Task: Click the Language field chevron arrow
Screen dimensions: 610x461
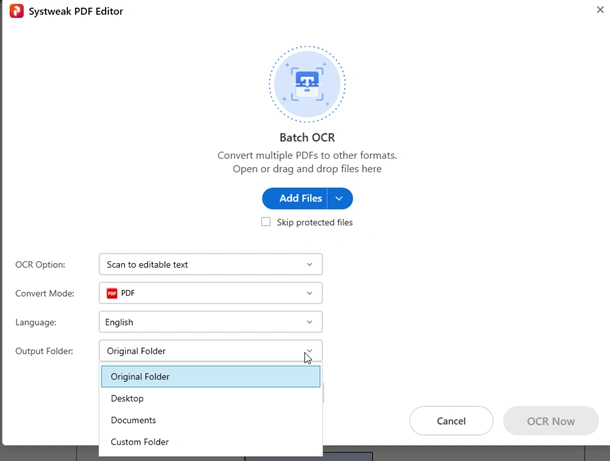Action: (x=309, y=322)
